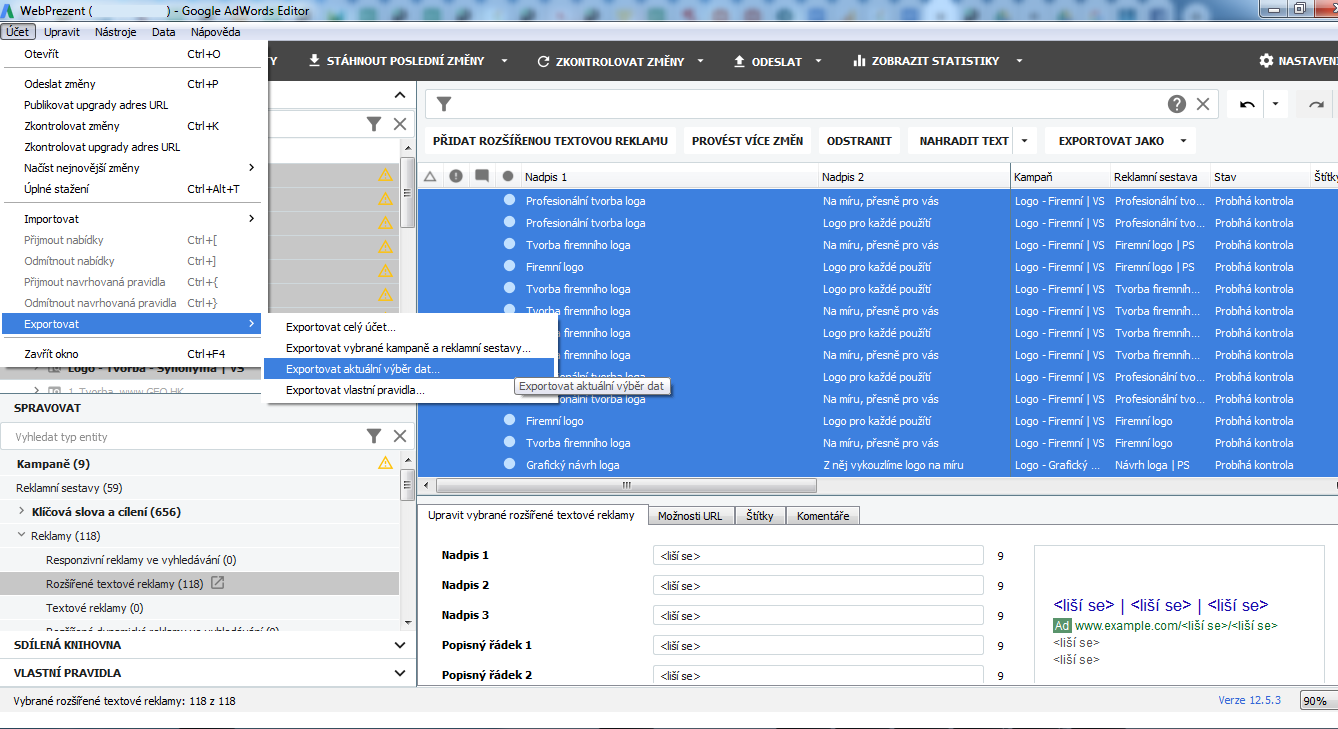Choose Exportovat vlastní pravidla option
The width and height of the screenshot is (1338, 729).
click(410, 390)
